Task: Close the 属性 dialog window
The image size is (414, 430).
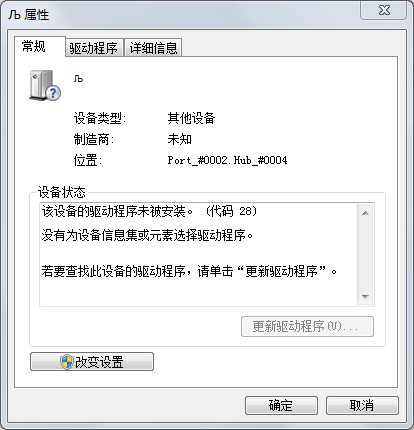Action: tap(384, 10)
